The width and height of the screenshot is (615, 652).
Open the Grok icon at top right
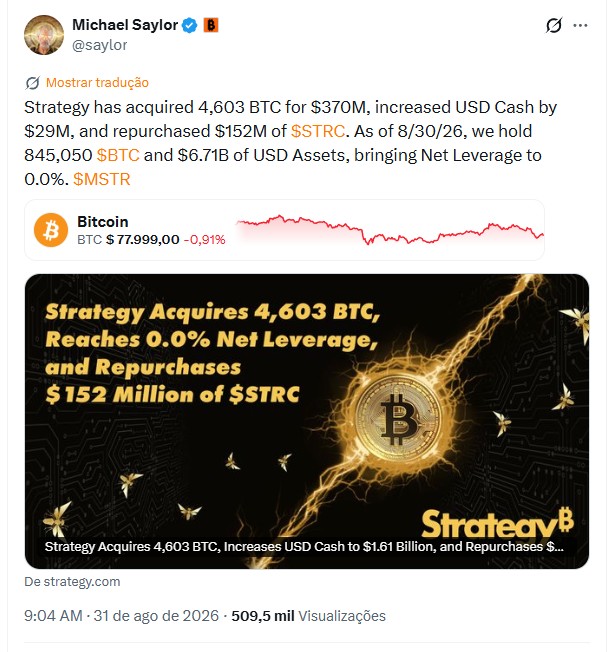(554, 25)
